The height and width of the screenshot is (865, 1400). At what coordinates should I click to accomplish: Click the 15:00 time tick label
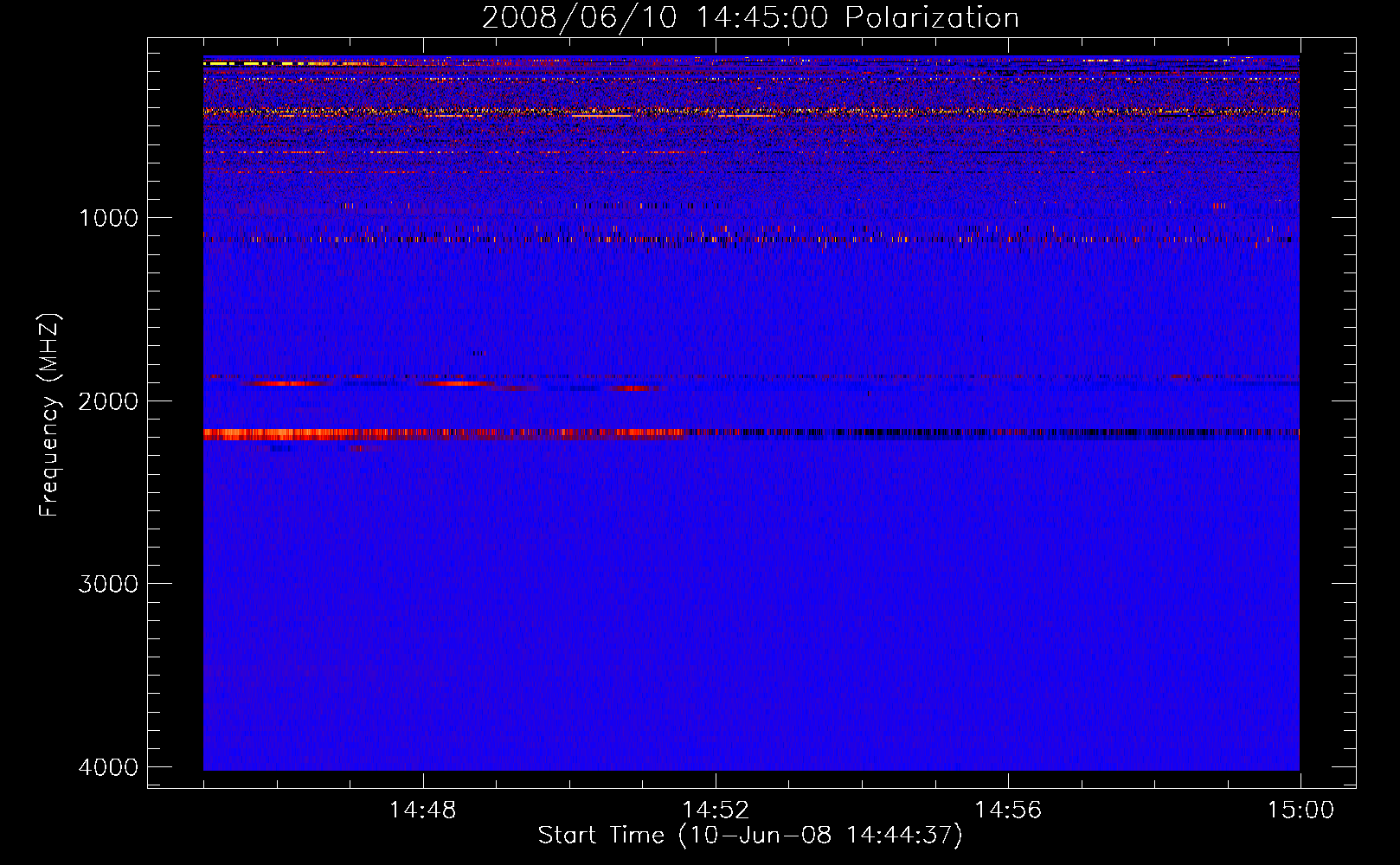[x=1300, y=811]
